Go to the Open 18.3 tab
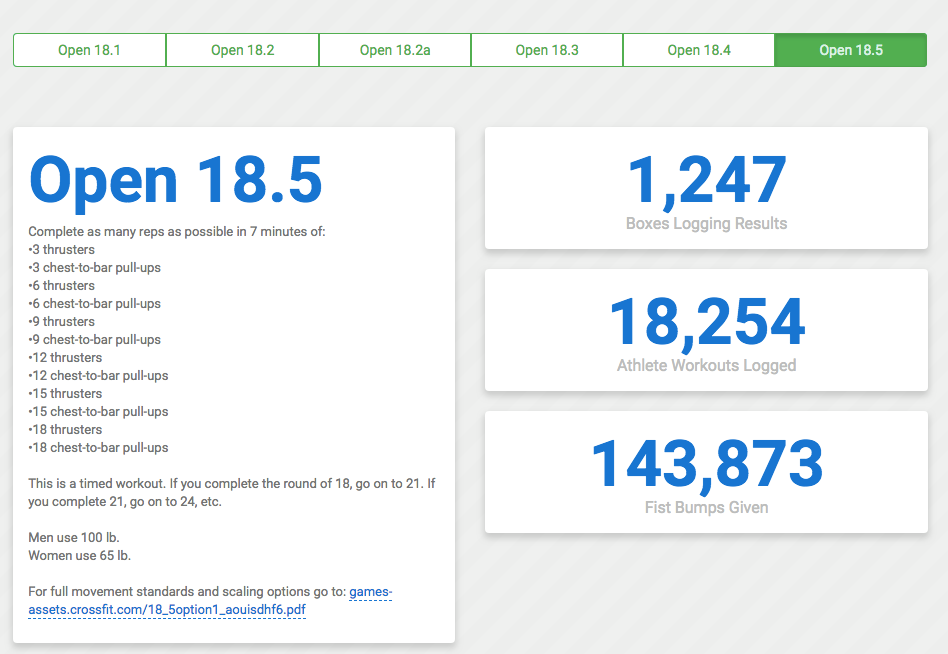The width and height of the screenshot is (948, 654). [x=547, y=50]
